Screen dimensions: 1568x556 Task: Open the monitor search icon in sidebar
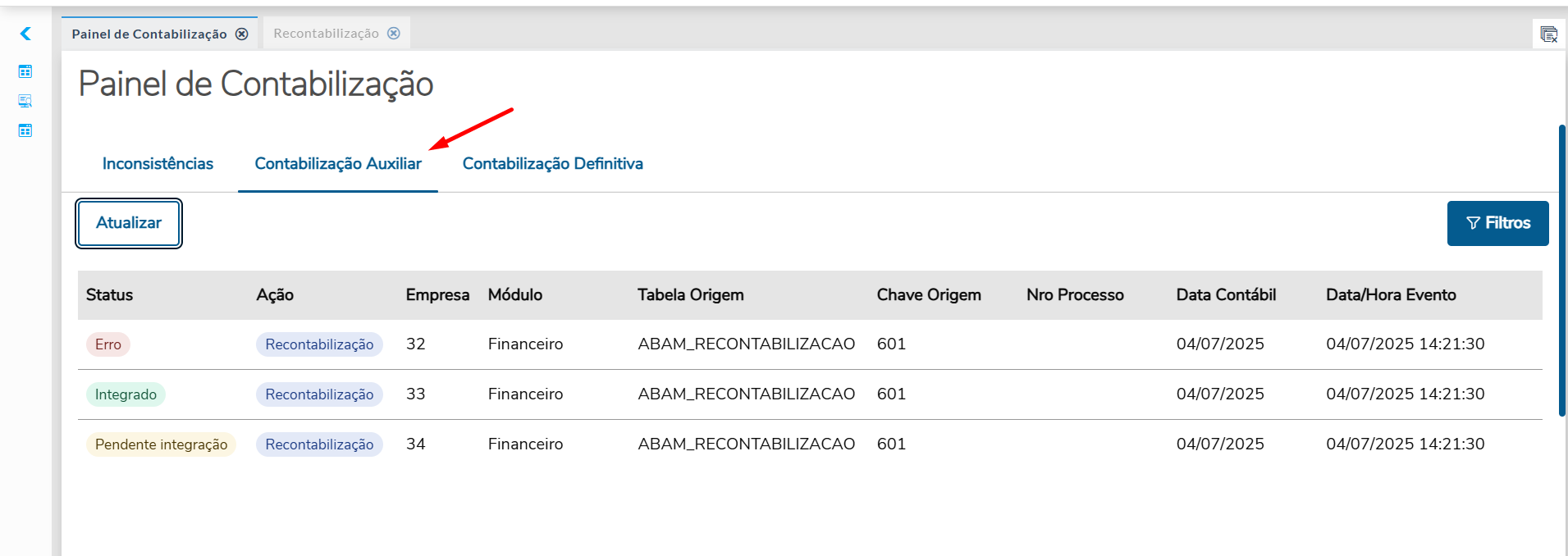pyautogui.click(x=25, y=101)
